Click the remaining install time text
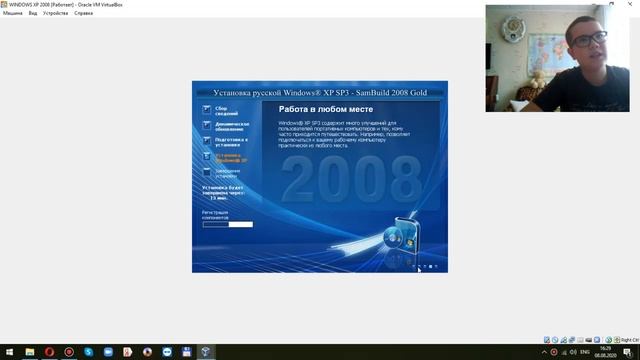 223,193
